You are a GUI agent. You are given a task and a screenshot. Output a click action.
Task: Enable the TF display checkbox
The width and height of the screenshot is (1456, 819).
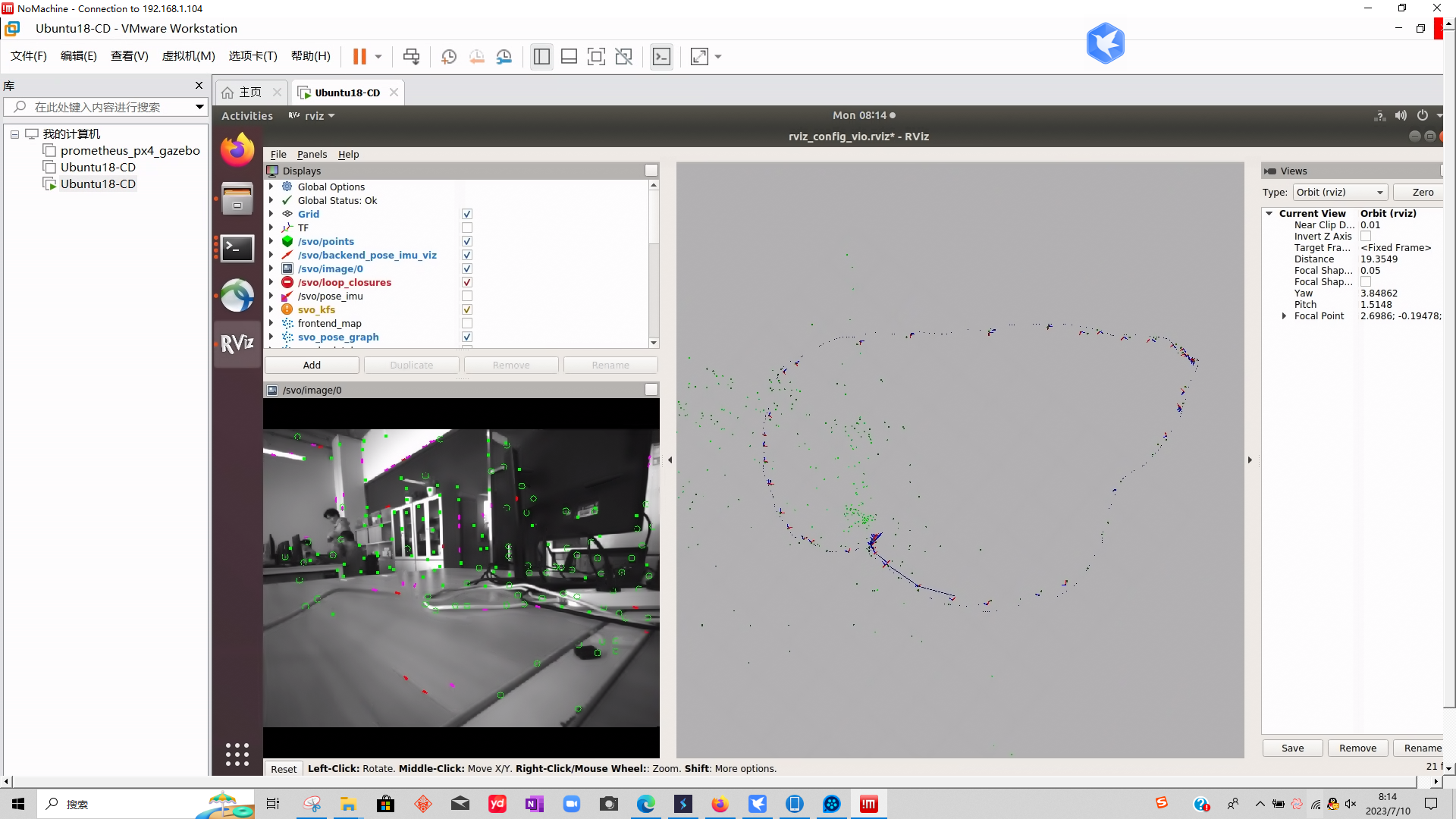(x=467, y=228)
